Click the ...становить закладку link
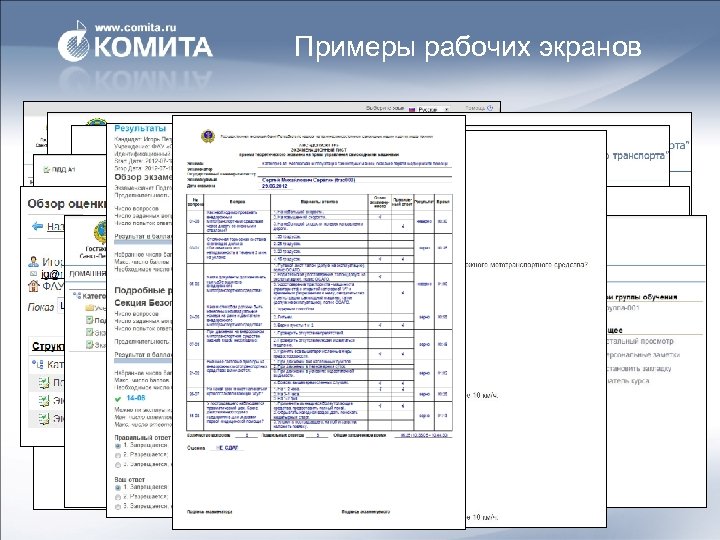720x540 pixels. pos(639,368)
